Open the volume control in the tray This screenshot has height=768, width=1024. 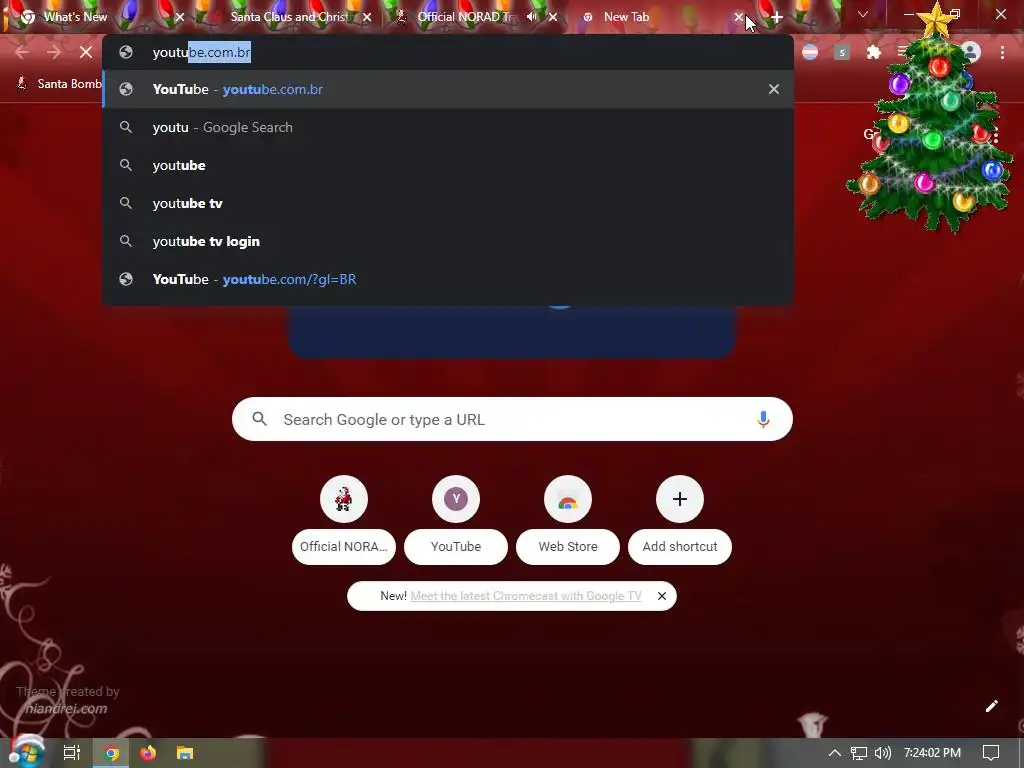tap(882, 753)
